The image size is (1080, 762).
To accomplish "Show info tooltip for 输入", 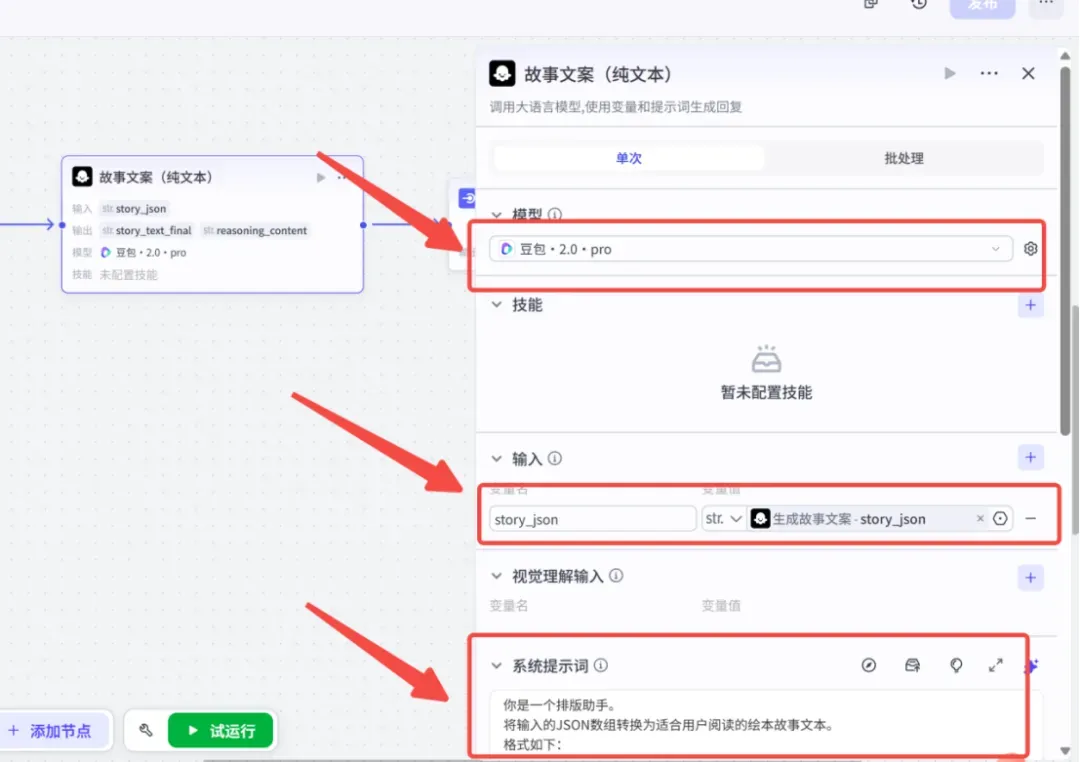I will pyautogui.click(x=554, y=458).
